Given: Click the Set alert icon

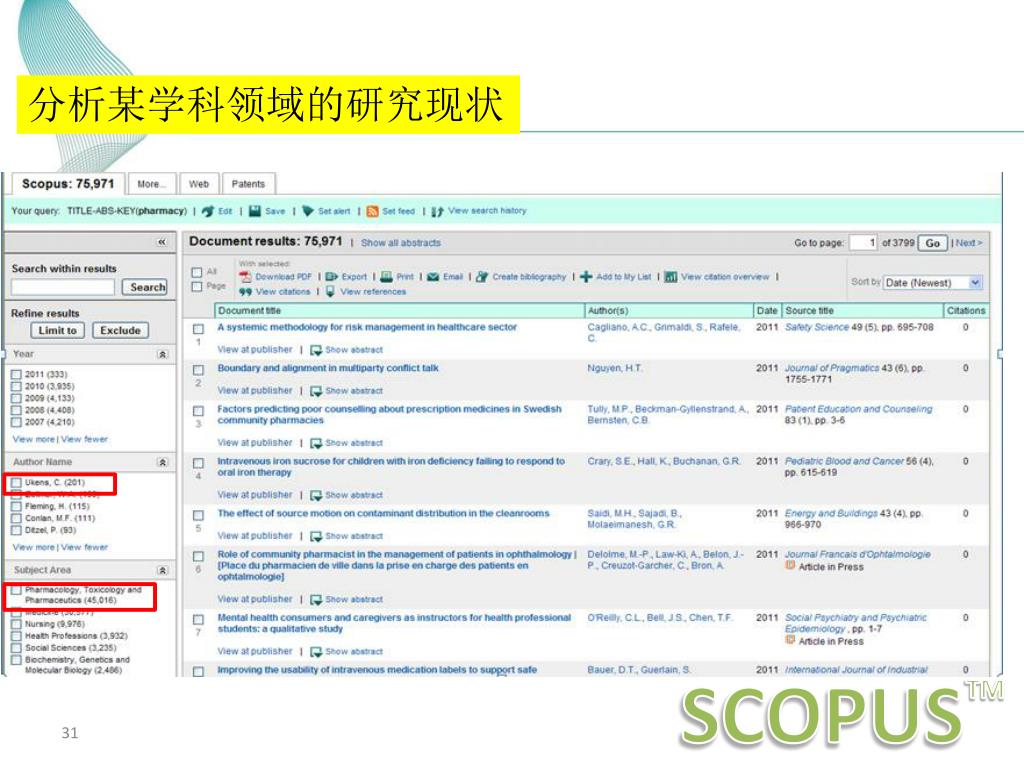Looking at the screenshot, I should (308, 211).
